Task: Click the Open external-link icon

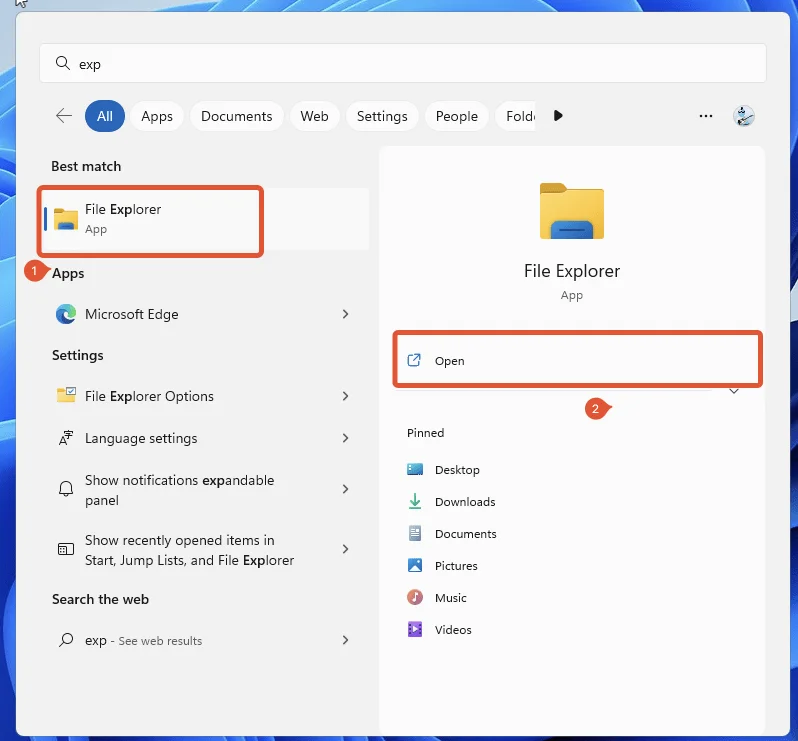Action: (414, 360)
